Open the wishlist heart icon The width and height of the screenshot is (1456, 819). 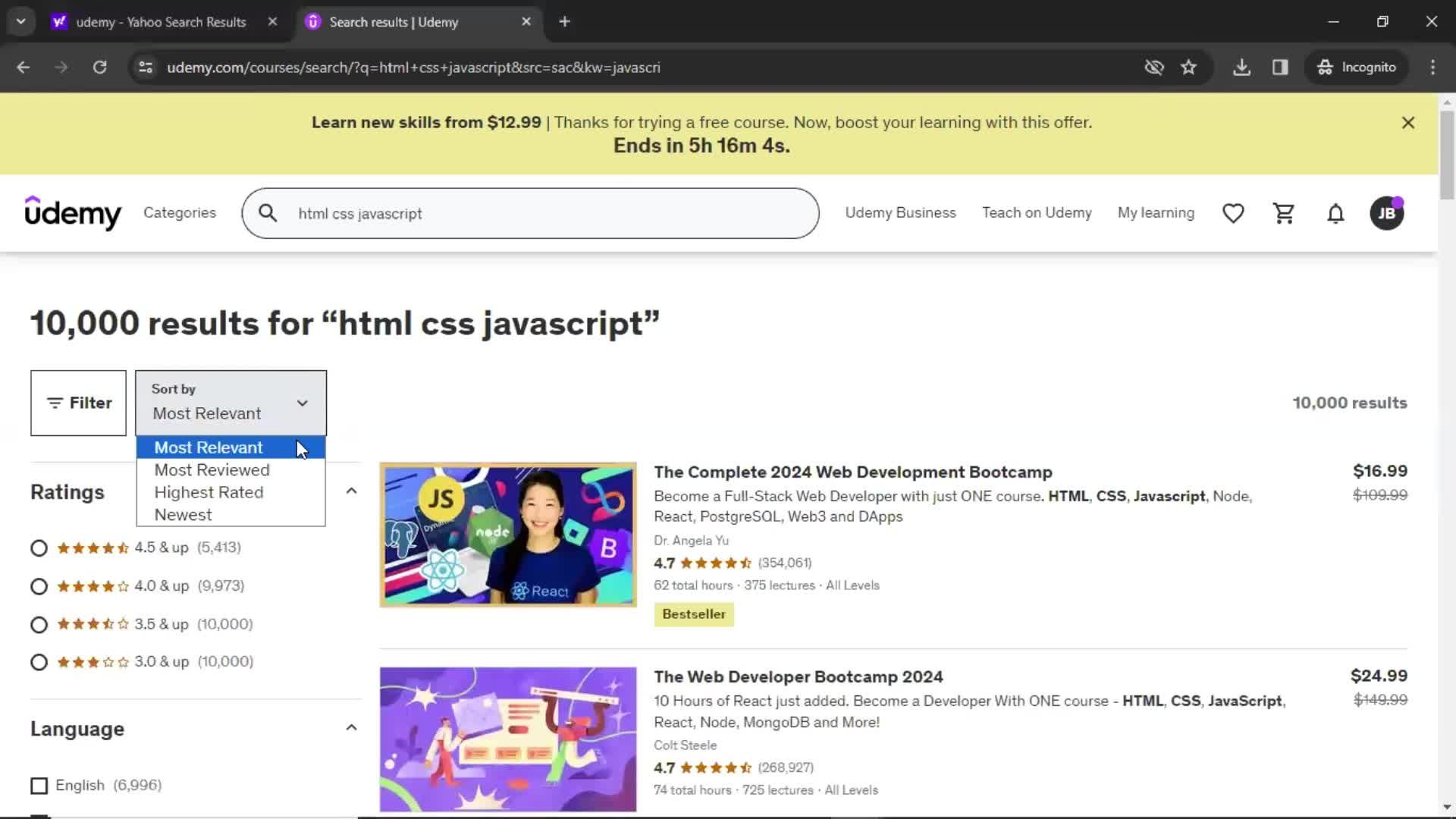coord(1233,213)
